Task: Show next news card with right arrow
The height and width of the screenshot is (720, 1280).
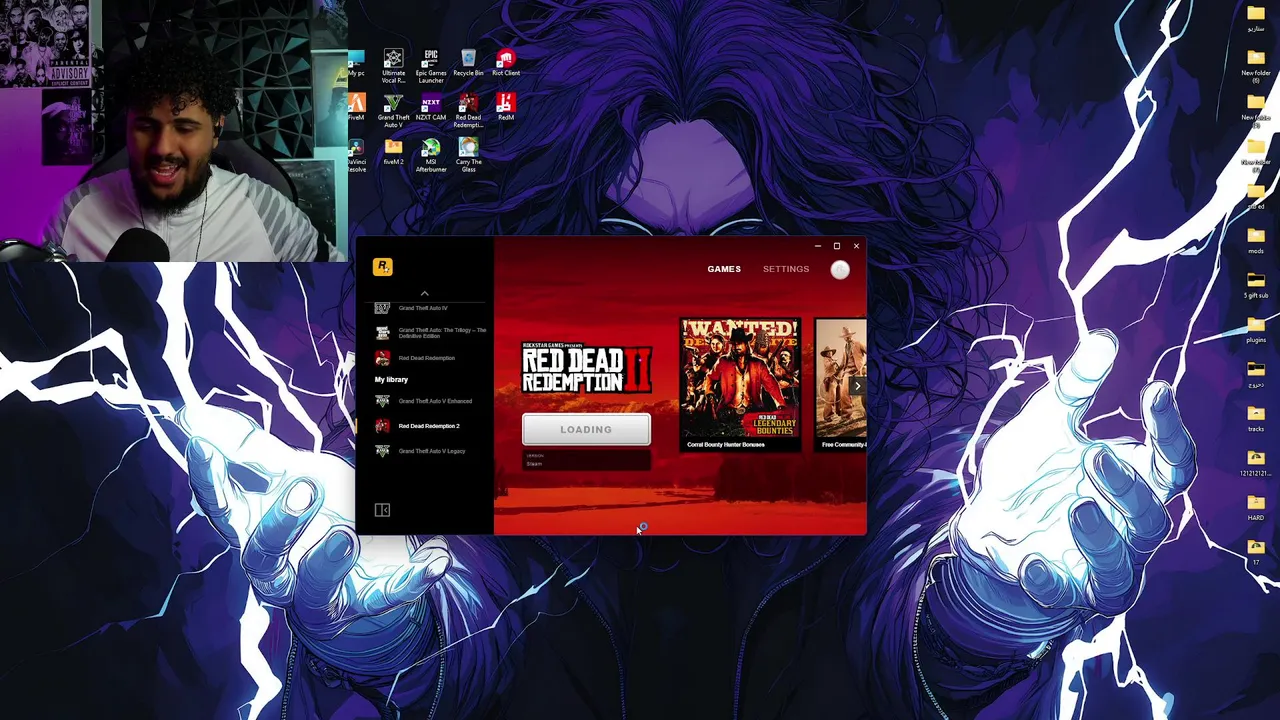Action: [857, 386]
